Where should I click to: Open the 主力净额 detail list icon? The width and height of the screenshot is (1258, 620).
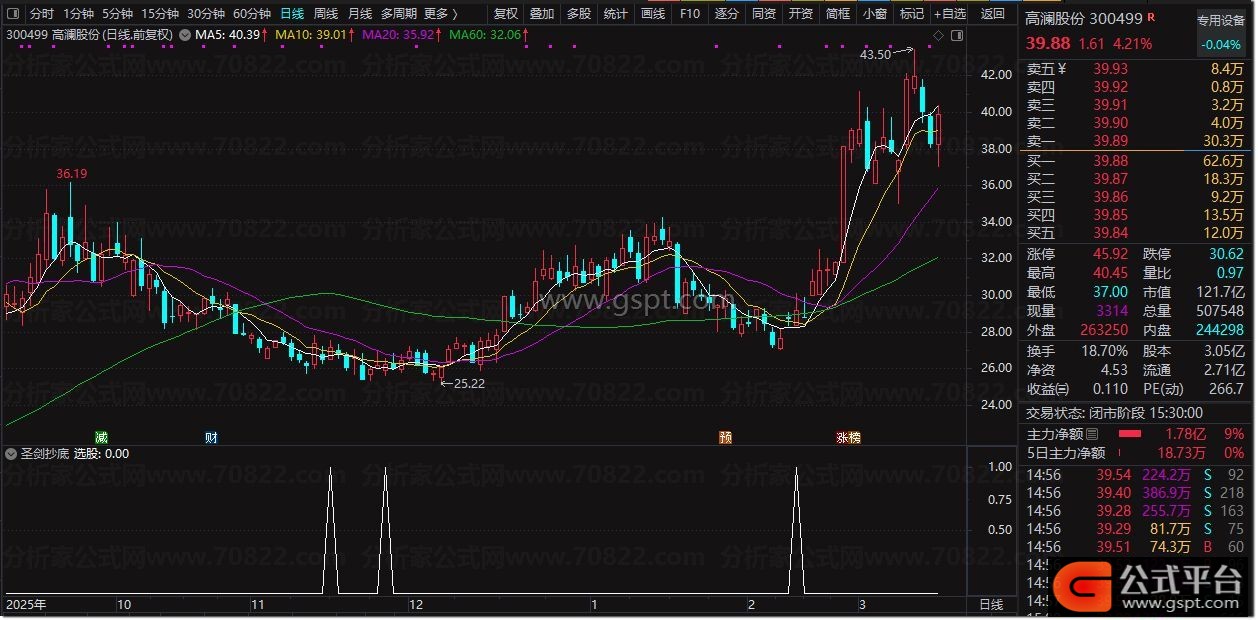point(1092,434)
